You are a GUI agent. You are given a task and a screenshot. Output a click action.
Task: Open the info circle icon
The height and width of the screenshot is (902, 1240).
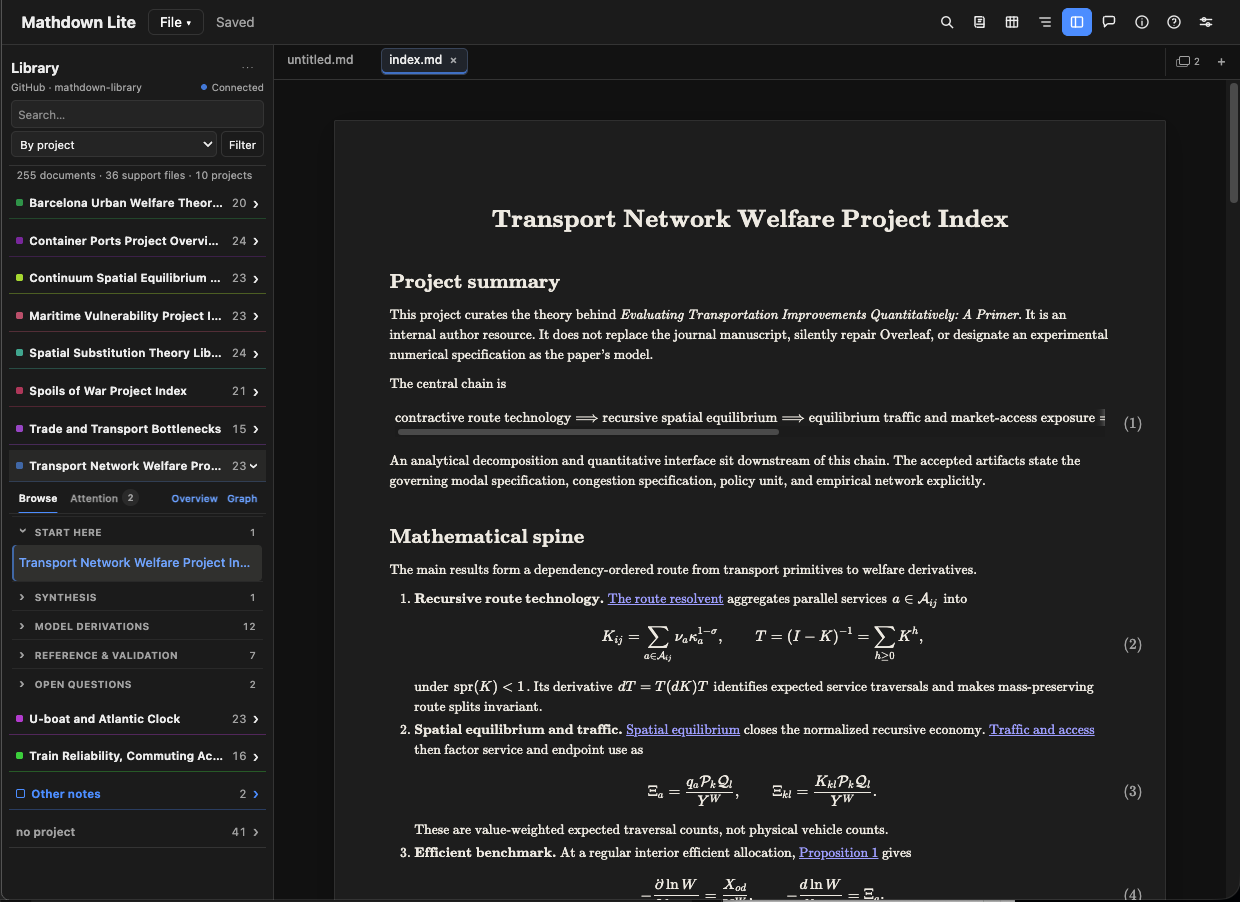coord(1142,22)
